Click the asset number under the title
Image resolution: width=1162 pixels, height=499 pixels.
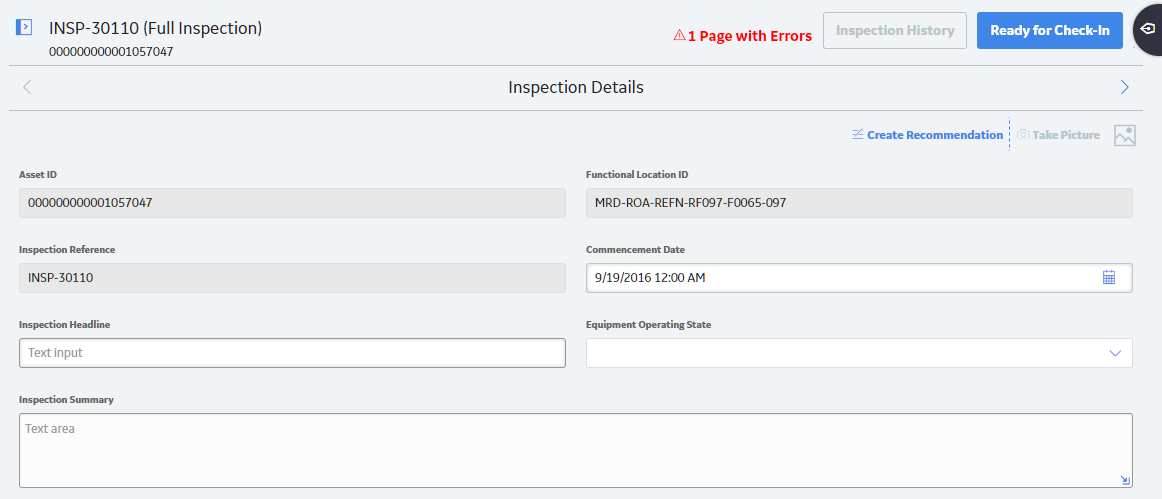point(111,52)
